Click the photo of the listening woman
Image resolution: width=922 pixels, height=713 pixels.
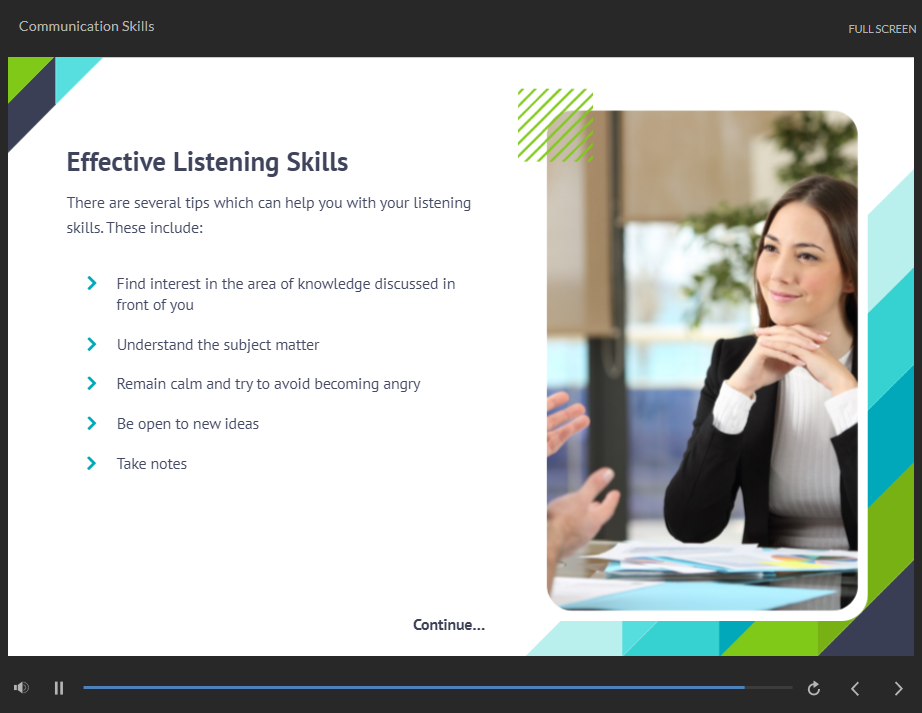click(x=702, y=360)
